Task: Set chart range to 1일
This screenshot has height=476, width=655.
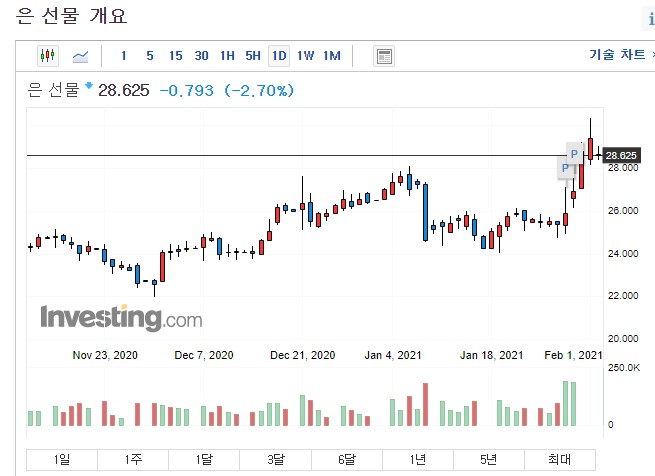Action: pos(62,460)
